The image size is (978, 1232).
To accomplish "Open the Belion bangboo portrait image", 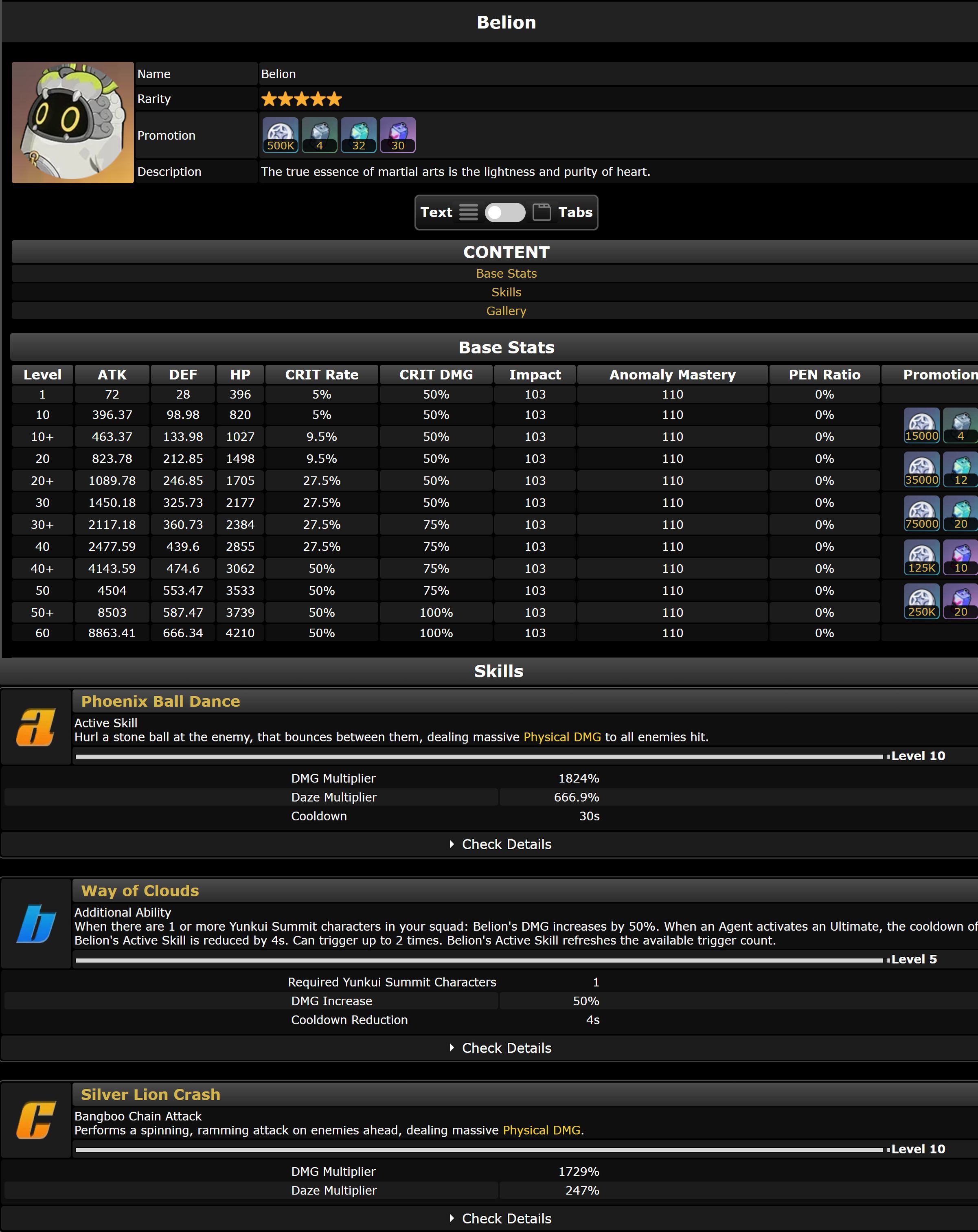I will [72, 123].
